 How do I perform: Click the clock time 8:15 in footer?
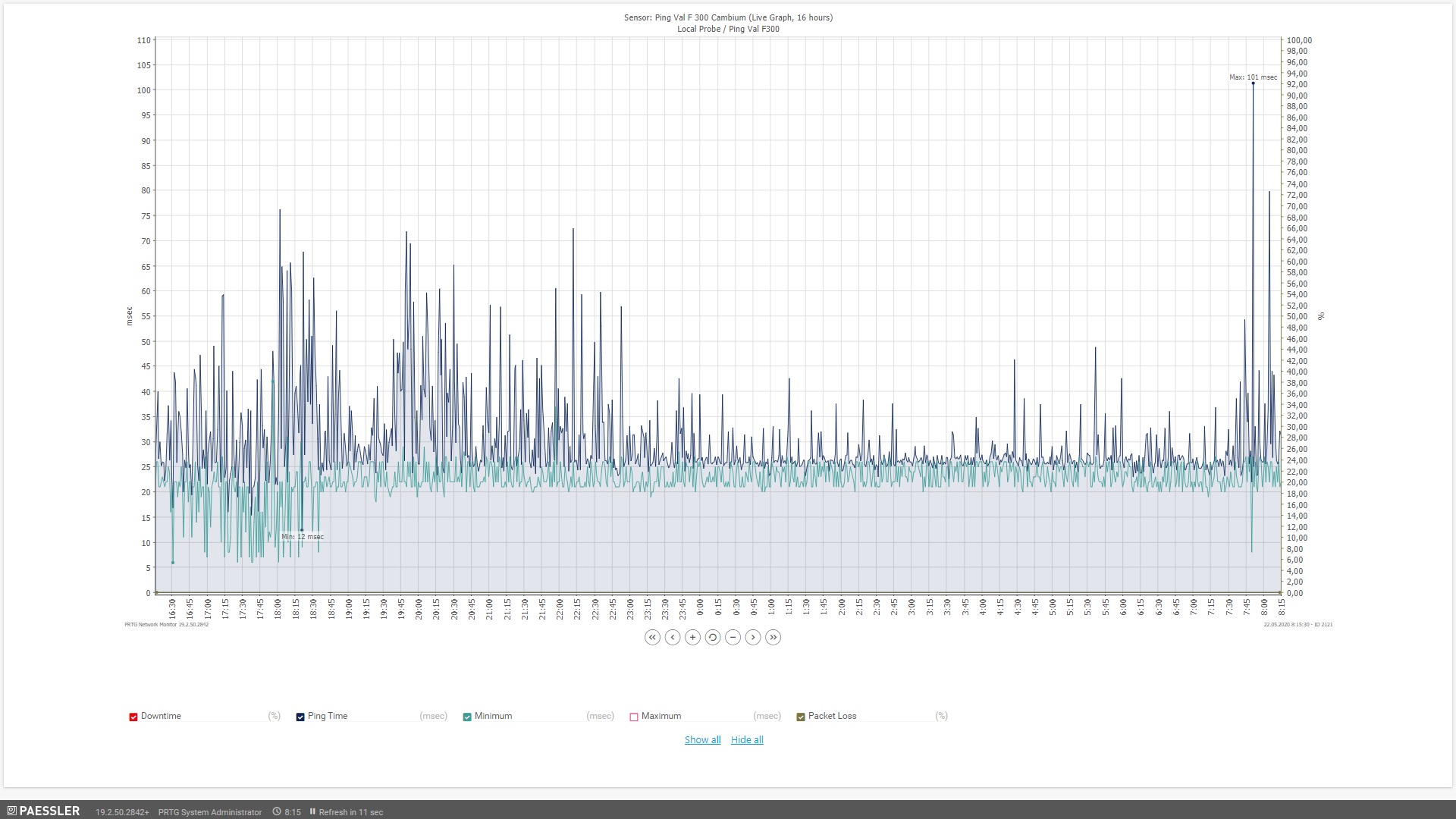[292, 812]
